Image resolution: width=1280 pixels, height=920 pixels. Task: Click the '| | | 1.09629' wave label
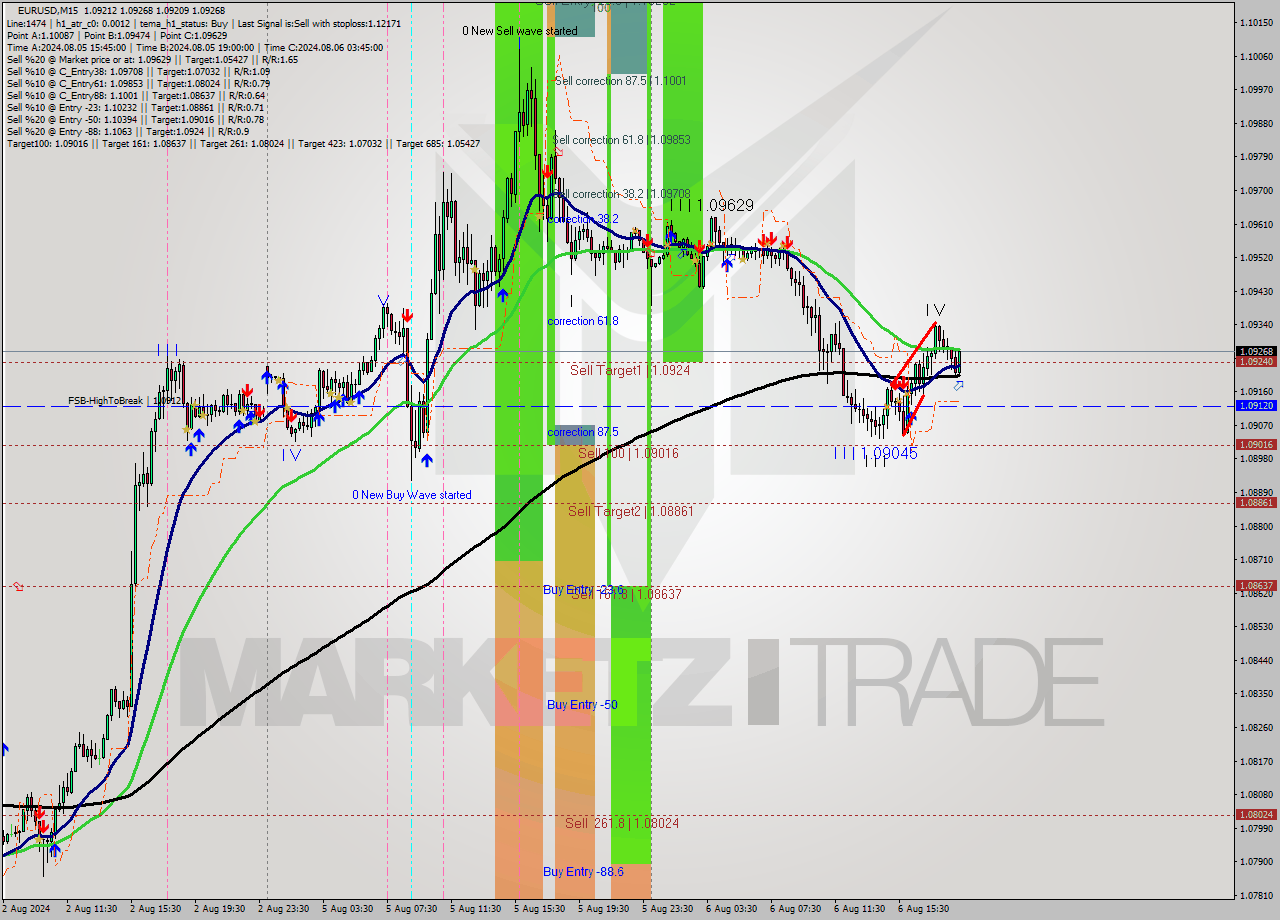[x=712, y=205]
